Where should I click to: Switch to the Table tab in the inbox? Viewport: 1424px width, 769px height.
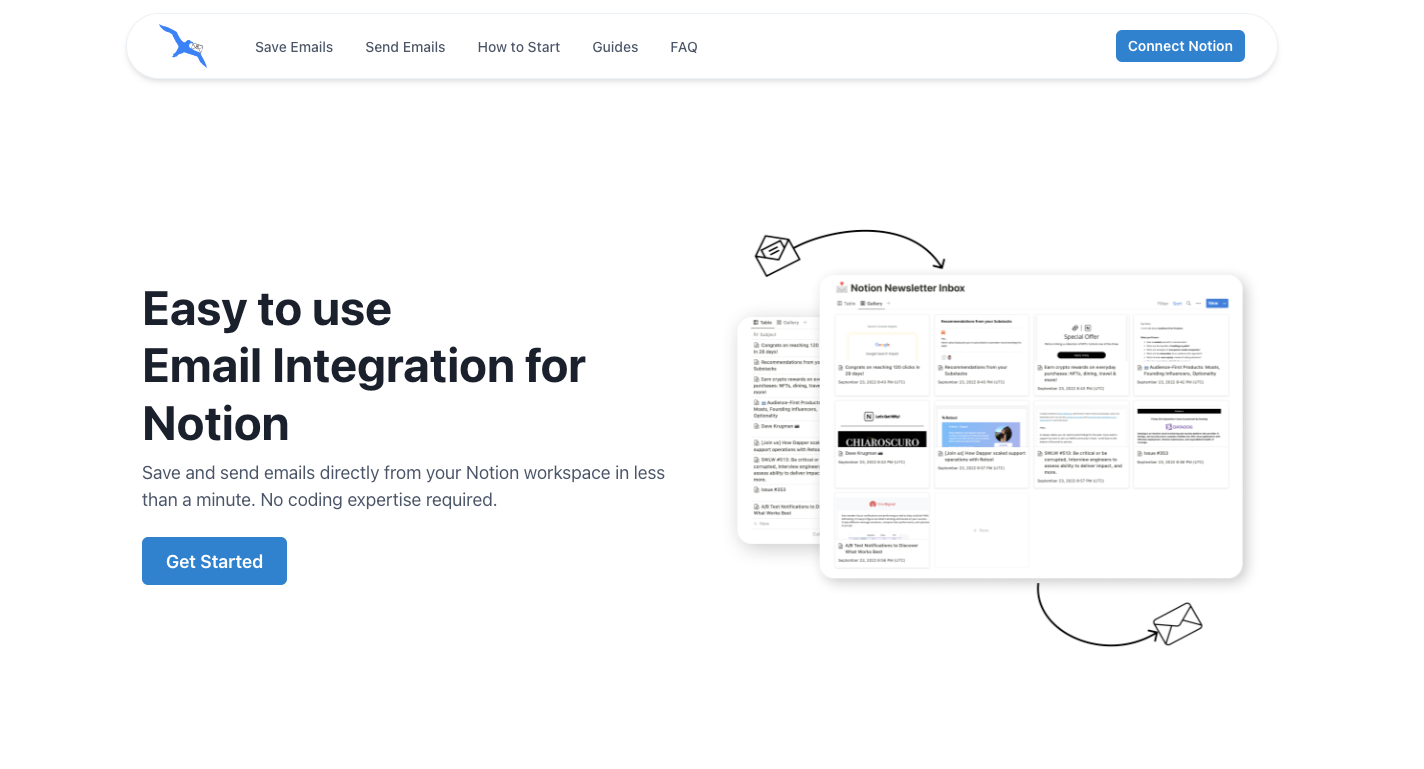click(847, 303)
